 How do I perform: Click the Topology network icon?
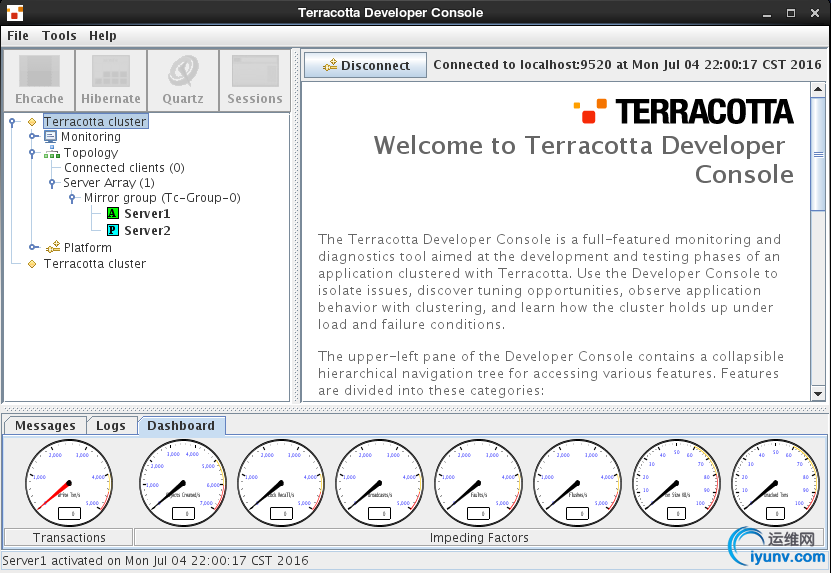[51, 153]
